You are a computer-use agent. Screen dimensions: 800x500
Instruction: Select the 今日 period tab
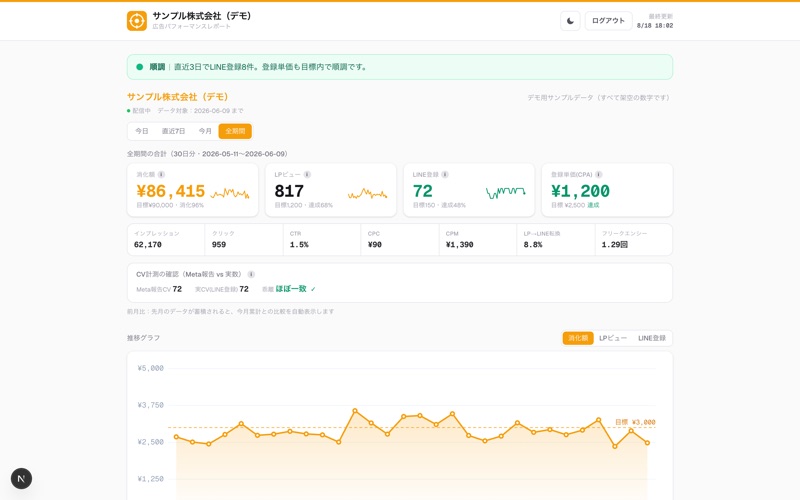pyautogui.click(x=141, y=131)
